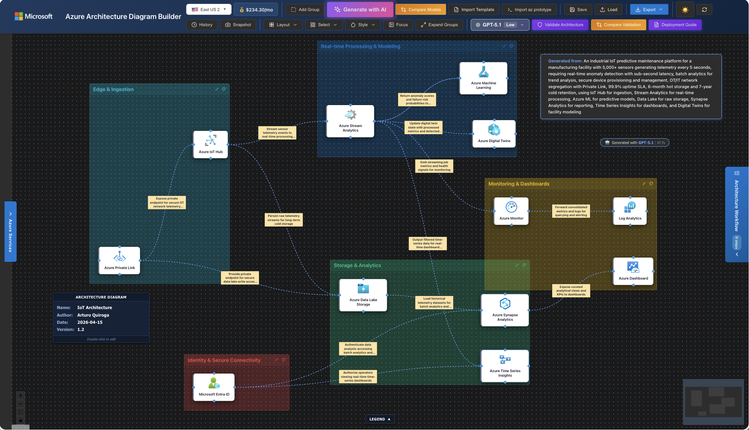The height and width of the screenshot is (430, 749).
Task: Select the Azure Private Link node
Action: pyautogui.click(x=119, y=260)
